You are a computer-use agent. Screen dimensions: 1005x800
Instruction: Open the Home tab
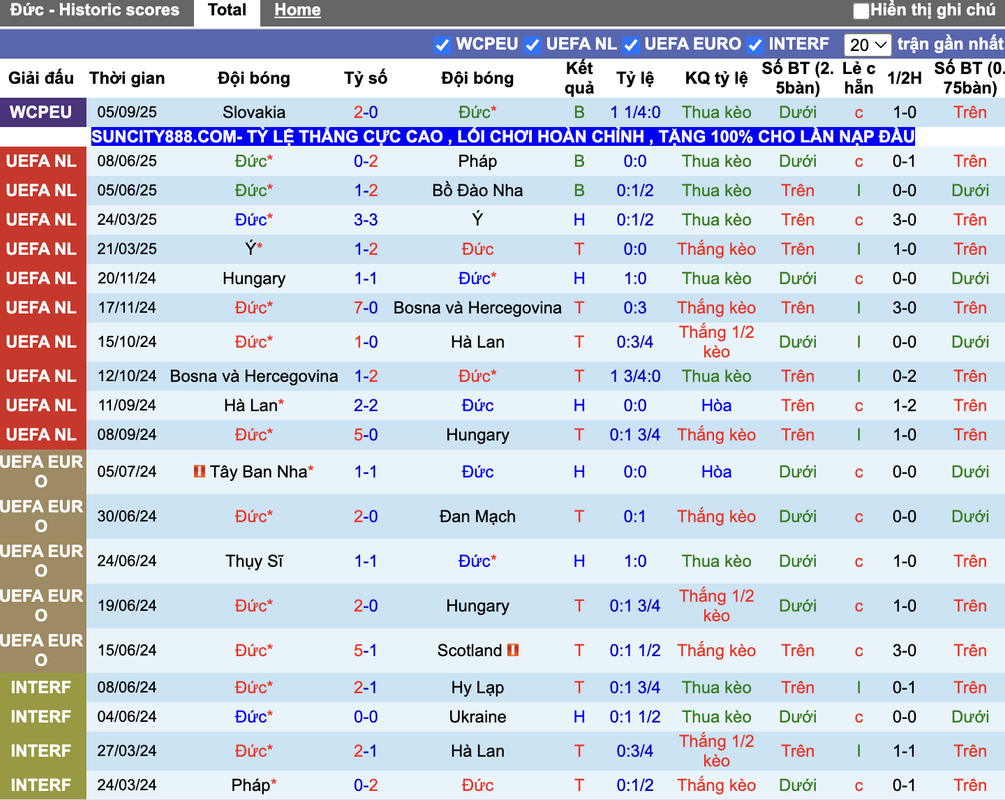pos(297,10)
